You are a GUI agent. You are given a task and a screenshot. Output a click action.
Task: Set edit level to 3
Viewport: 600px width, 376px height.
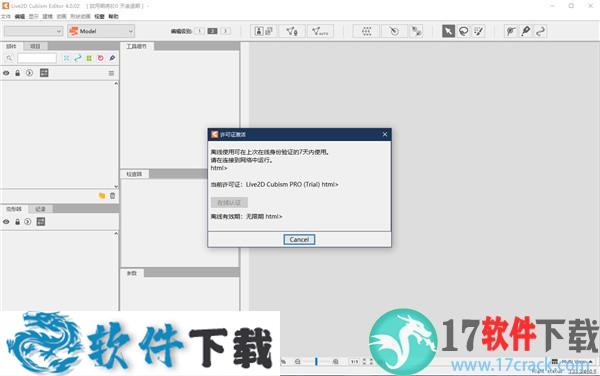coord(226,31)
